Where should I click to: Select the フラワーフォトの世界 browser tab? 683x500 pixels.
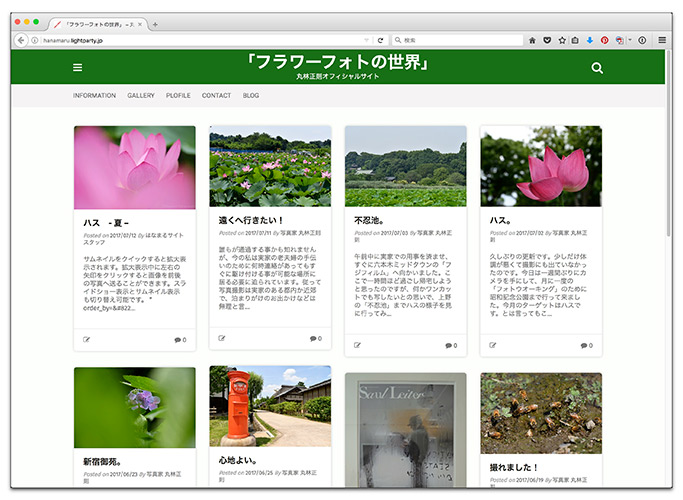(x=98, y=24)
